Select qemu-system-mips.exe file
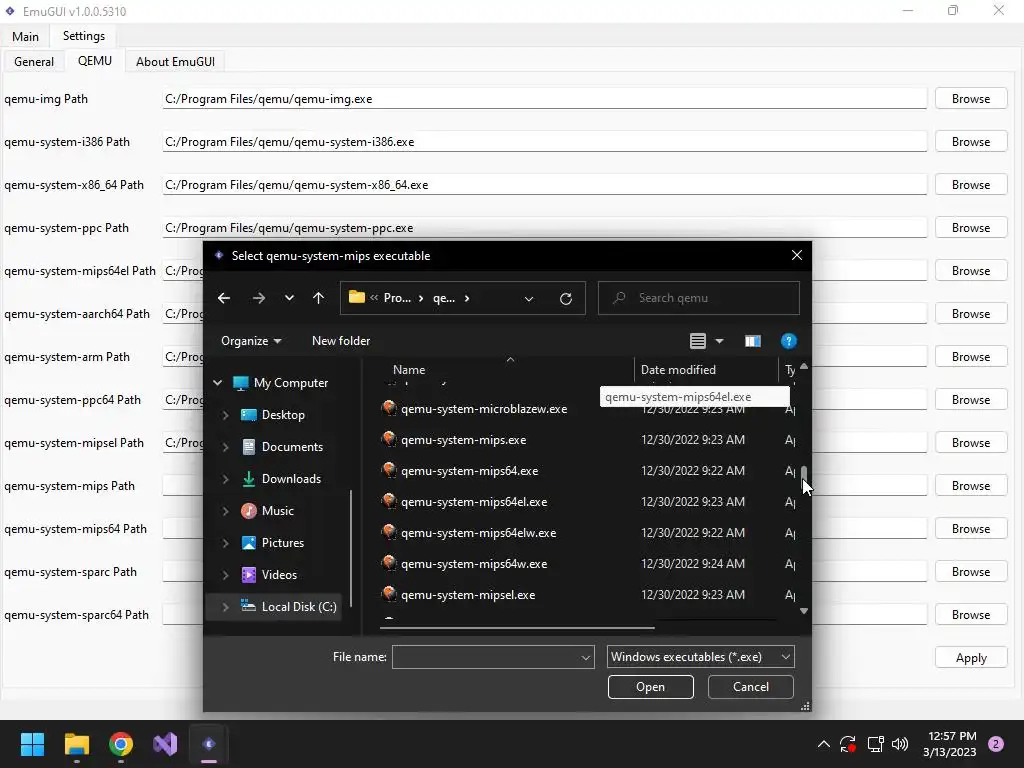 point(463,440)
